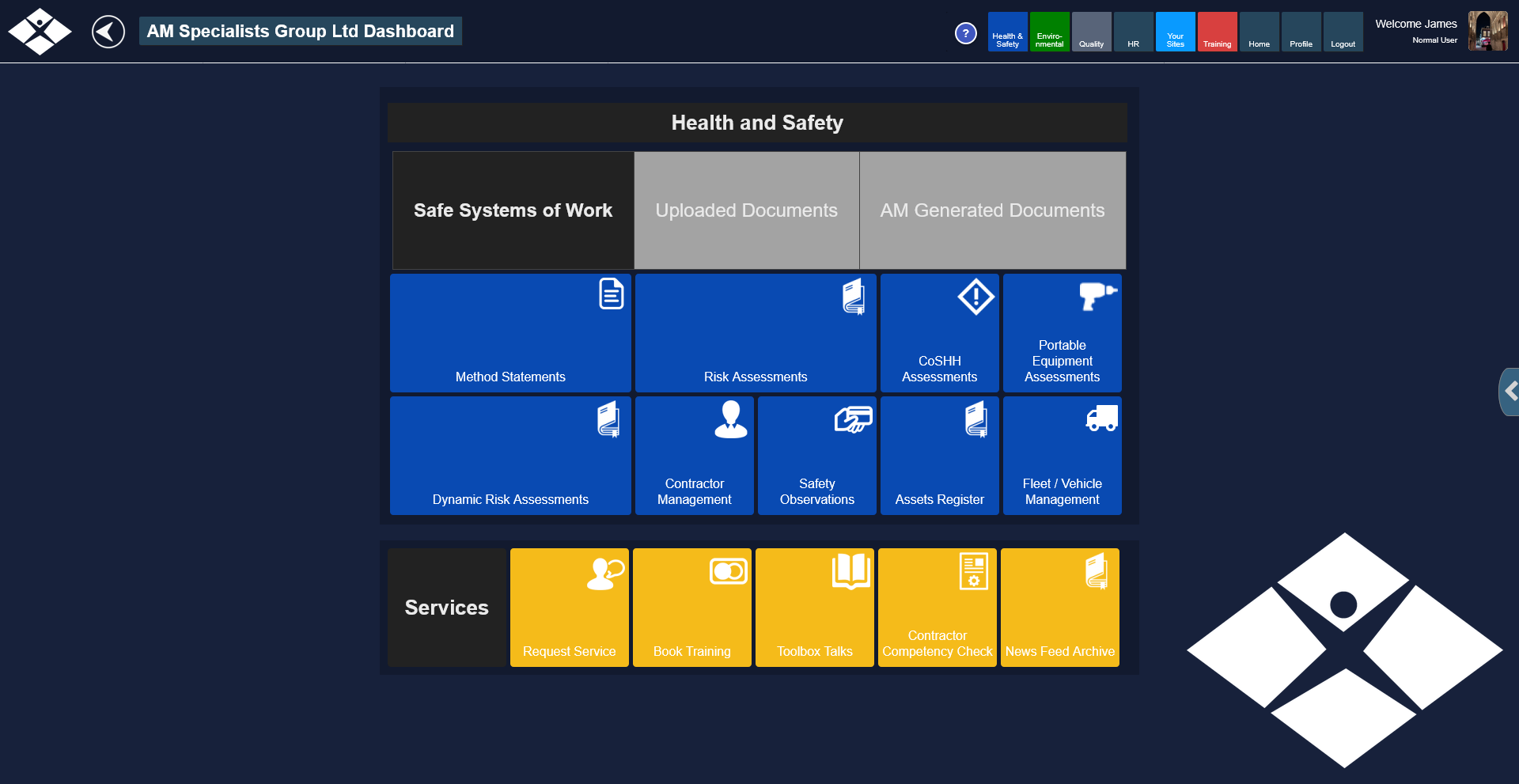Image resolution: width=1519 pixels, height=784 pixels.
Task: Click the AM Specialists Group Ltd Dashboard title
Action: 301,31
